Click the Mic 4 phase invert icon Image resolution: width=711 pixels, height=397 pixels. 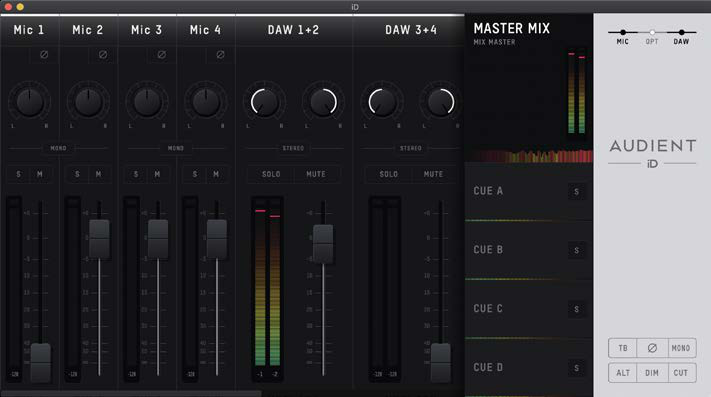(x=220, y=55)
